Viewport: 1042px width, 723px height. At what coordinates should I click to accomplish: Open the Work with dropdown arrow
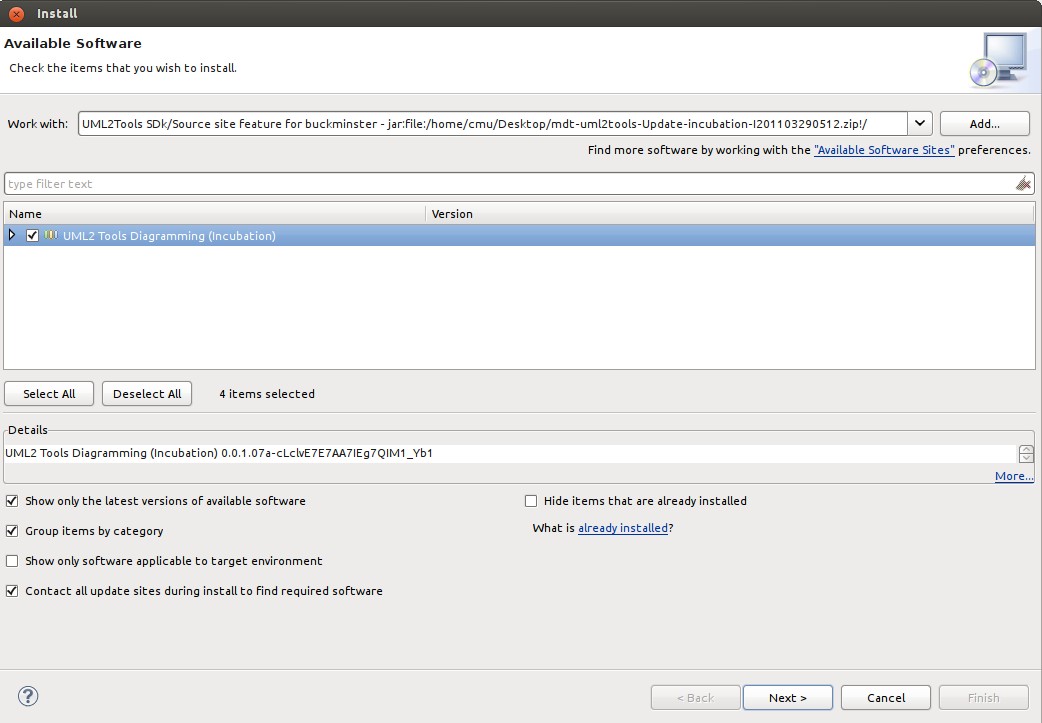pyautogui.click(x=920, y=124)
